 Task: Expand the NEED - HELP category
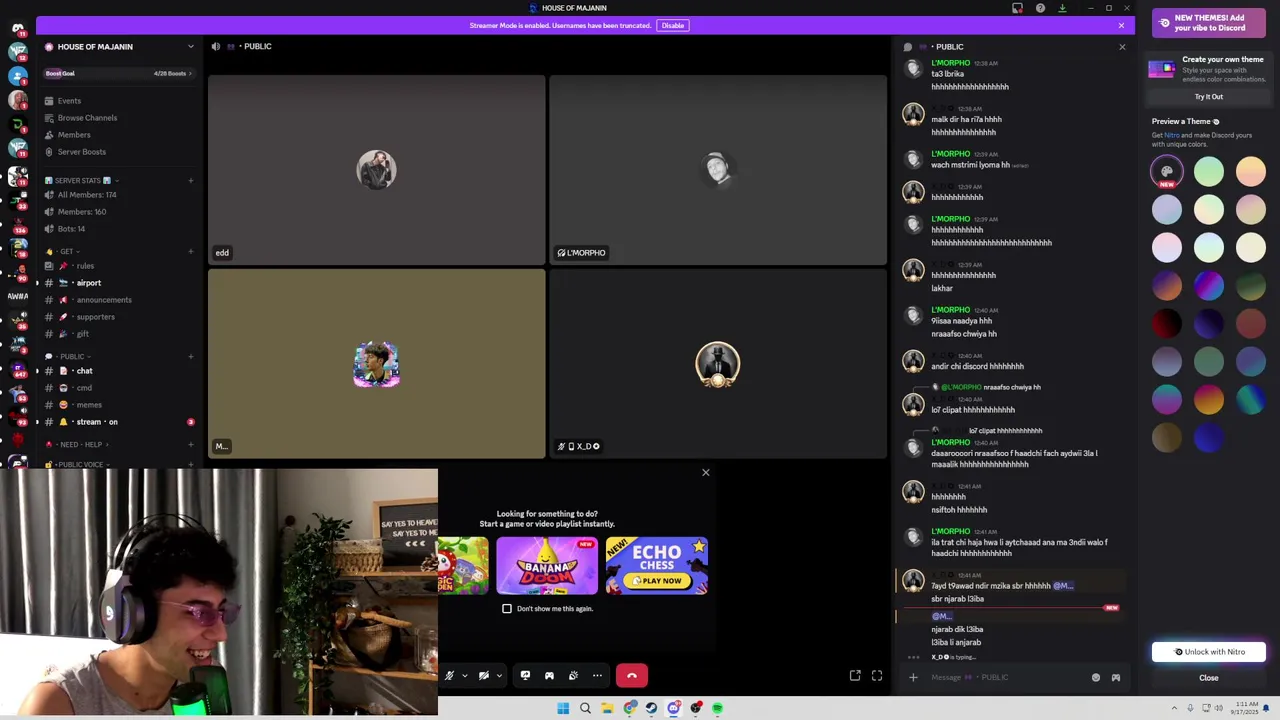[x=78, y=445]
